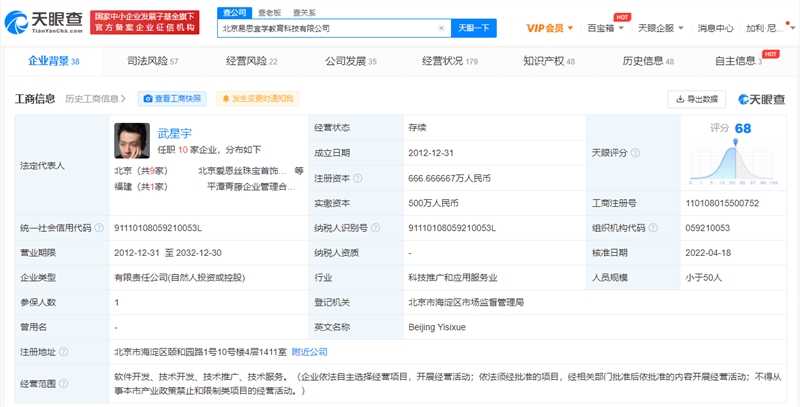Click the 行业 value 科技推广和应用服务业
The image size is (800, 407).
453,278
